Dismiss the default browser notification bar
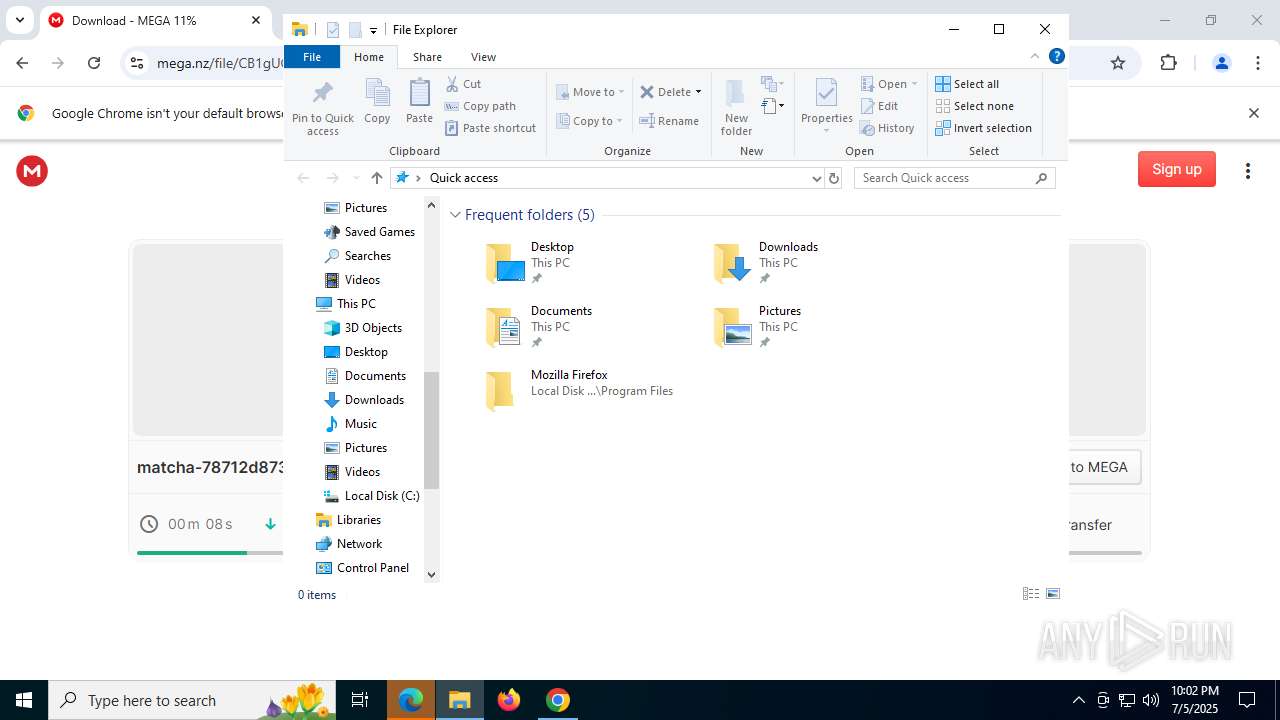The width and height of the screenshot is (1280, 720). [x=1253, y=113]
